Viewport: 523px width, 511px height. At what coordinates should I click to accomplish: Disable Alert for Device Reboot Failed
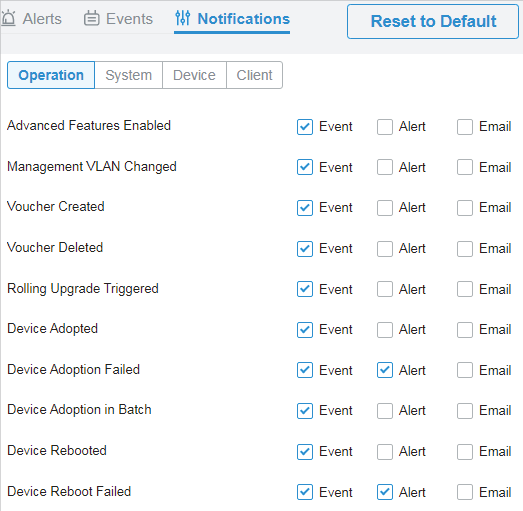(385, 492)
